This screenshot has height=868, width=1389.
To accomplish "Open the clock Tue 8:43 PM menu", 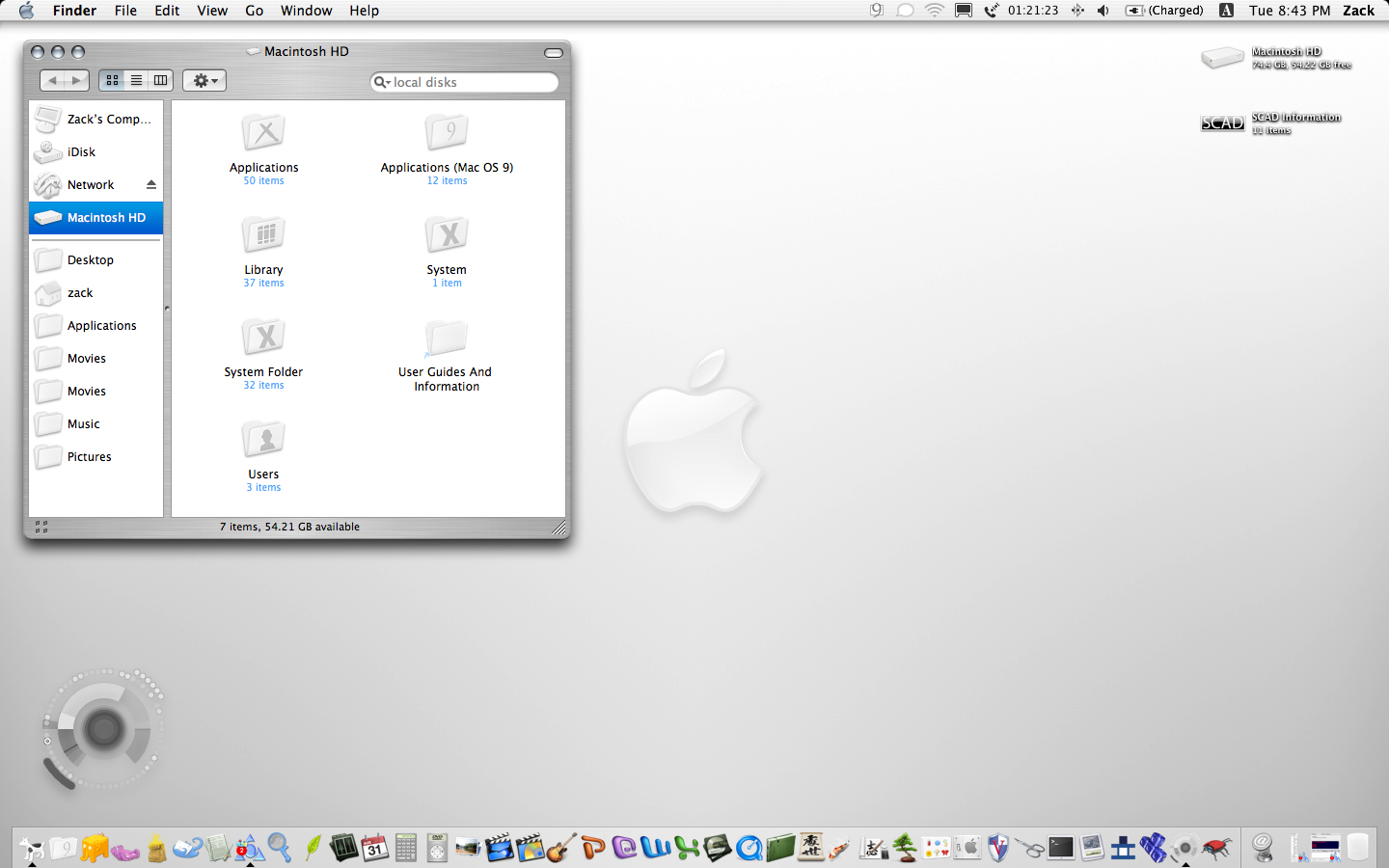I will click(1289, 11).
